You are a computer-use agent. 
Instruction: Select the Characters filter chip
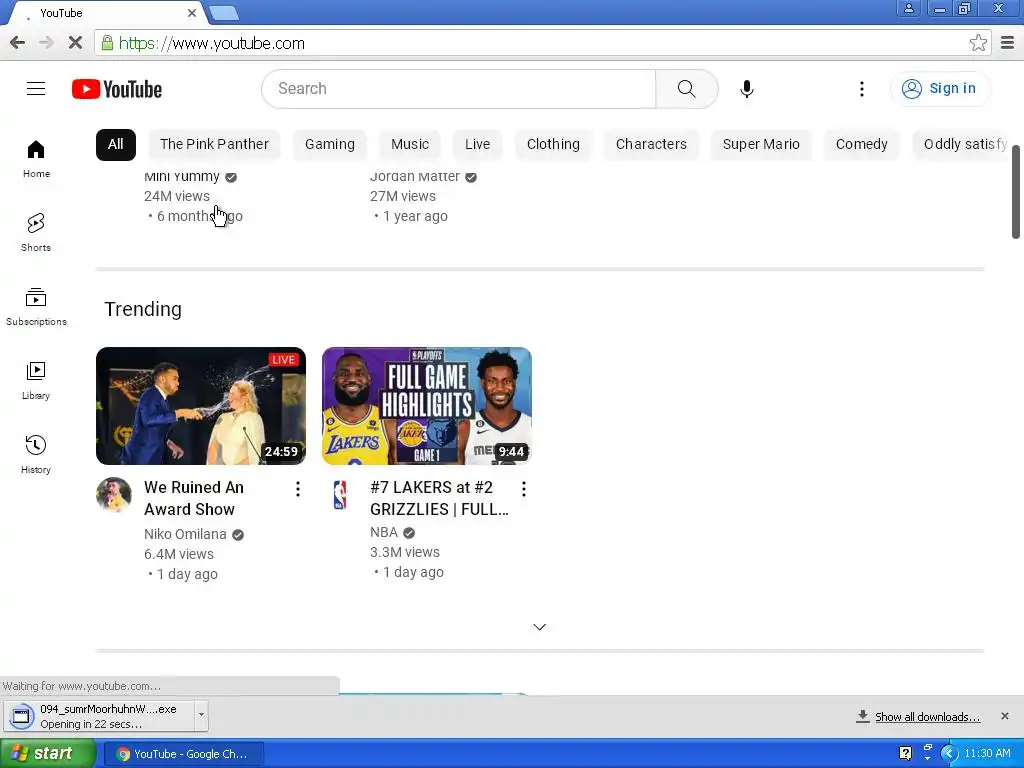[651, 144]
